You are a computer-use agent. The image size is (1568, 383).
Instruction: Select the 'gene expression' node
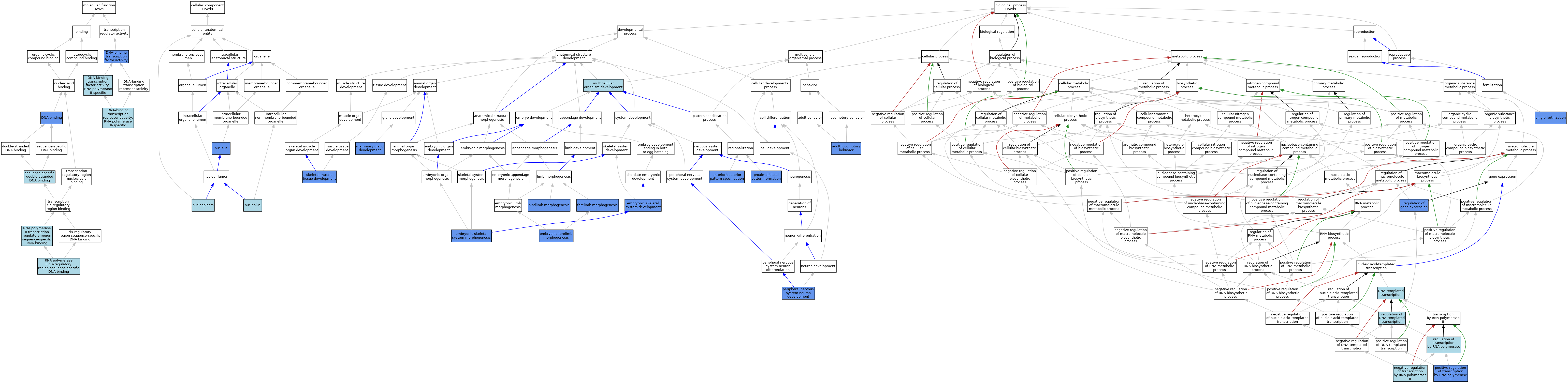pos(1502,177)
